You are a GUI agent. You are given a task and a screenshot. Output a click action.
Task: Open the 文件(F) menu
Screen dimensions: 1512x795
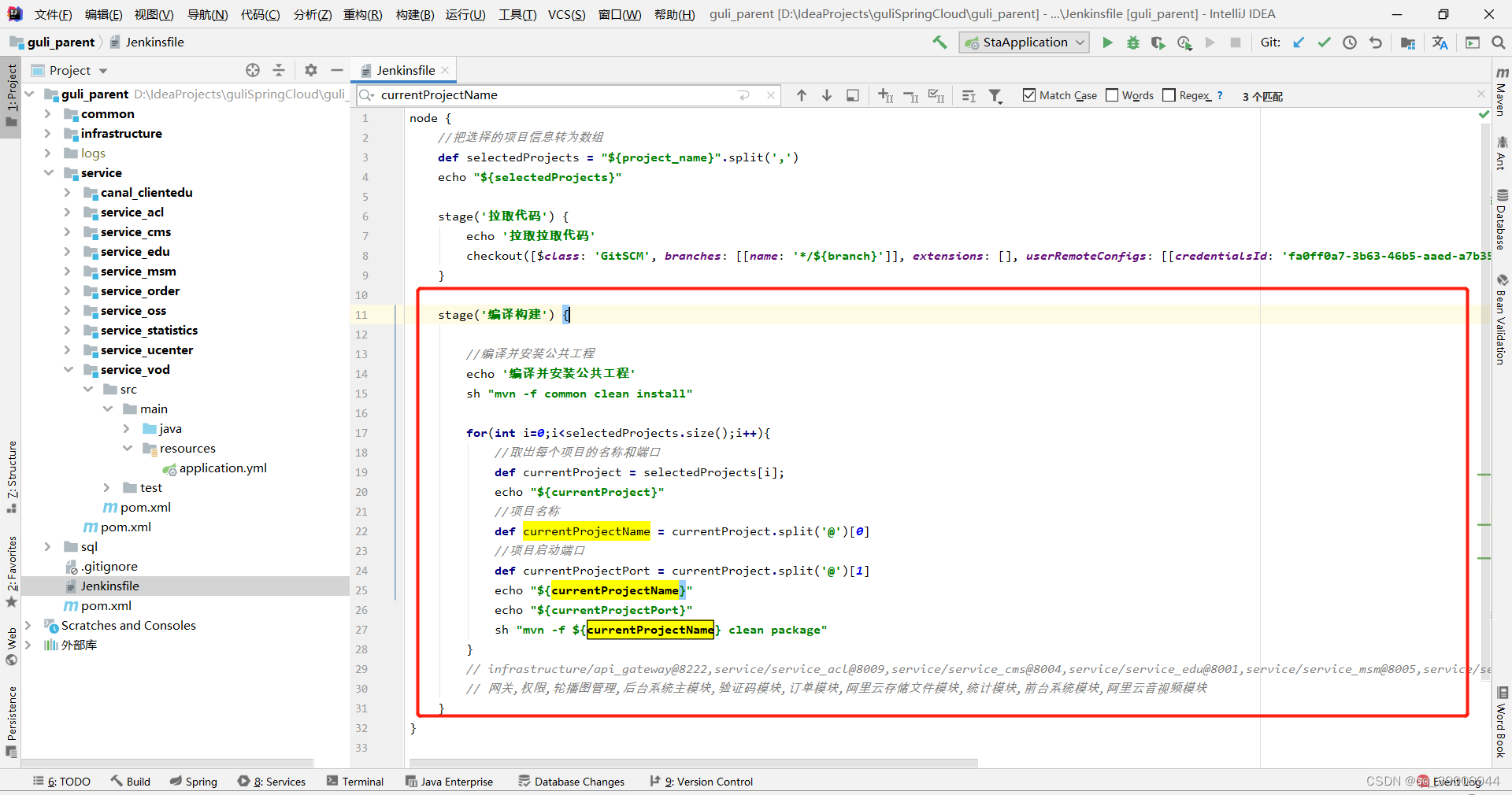click(x=53, y=14)
